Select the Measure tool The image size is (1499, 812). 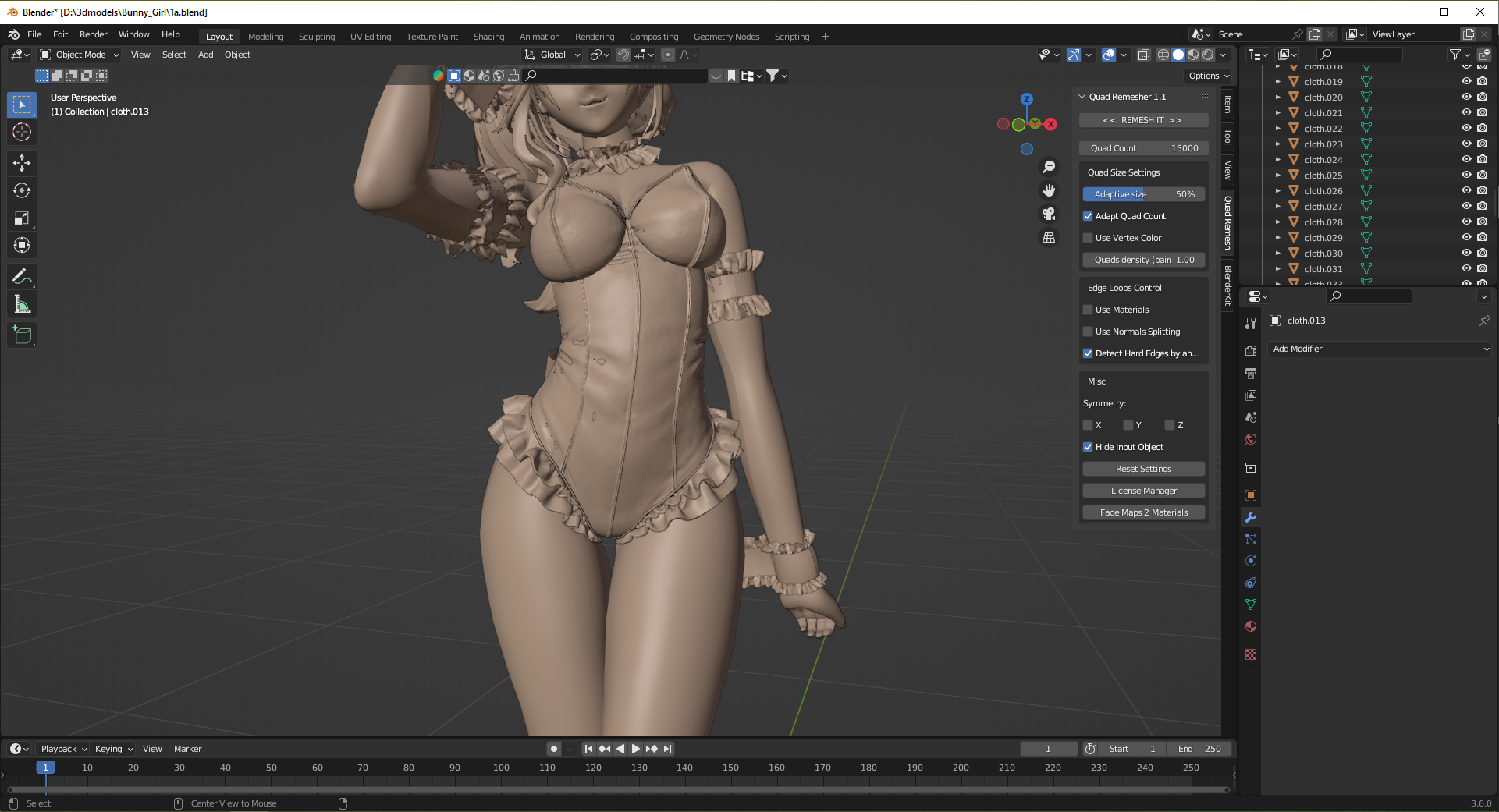(x=22, y=305)
